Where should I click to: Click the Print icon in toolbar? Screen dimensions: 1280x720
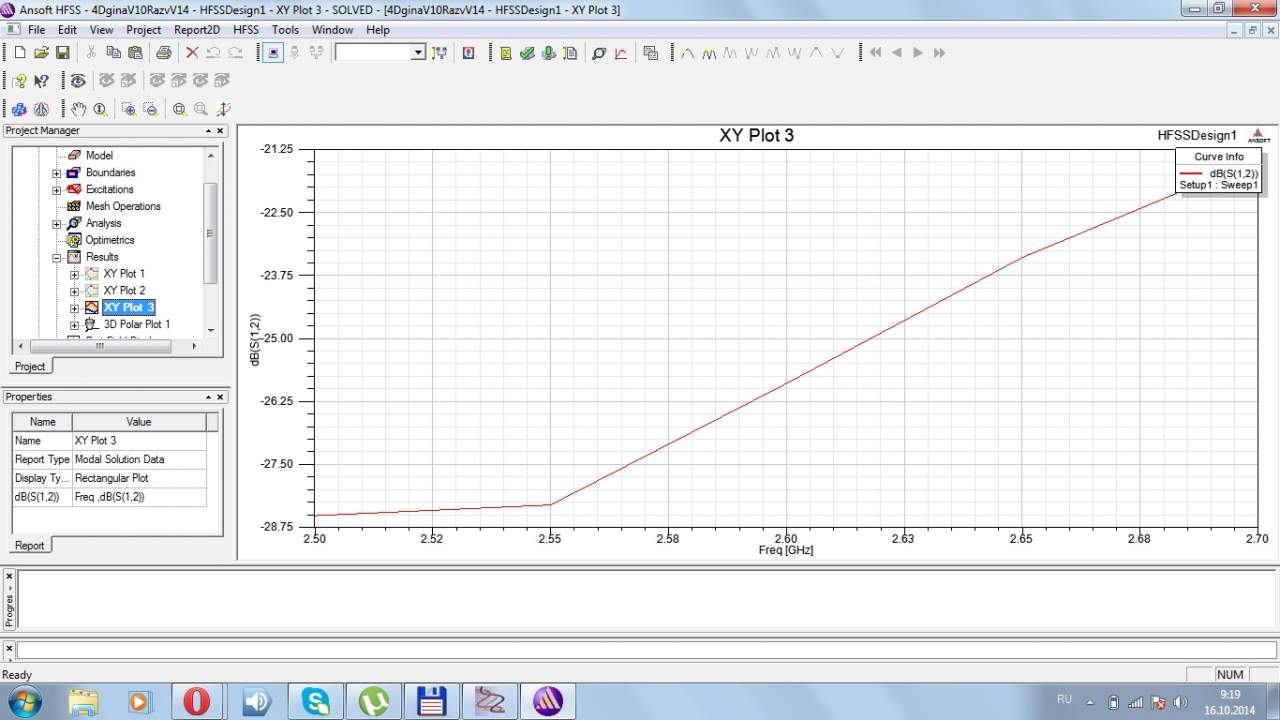pos(163,53)
